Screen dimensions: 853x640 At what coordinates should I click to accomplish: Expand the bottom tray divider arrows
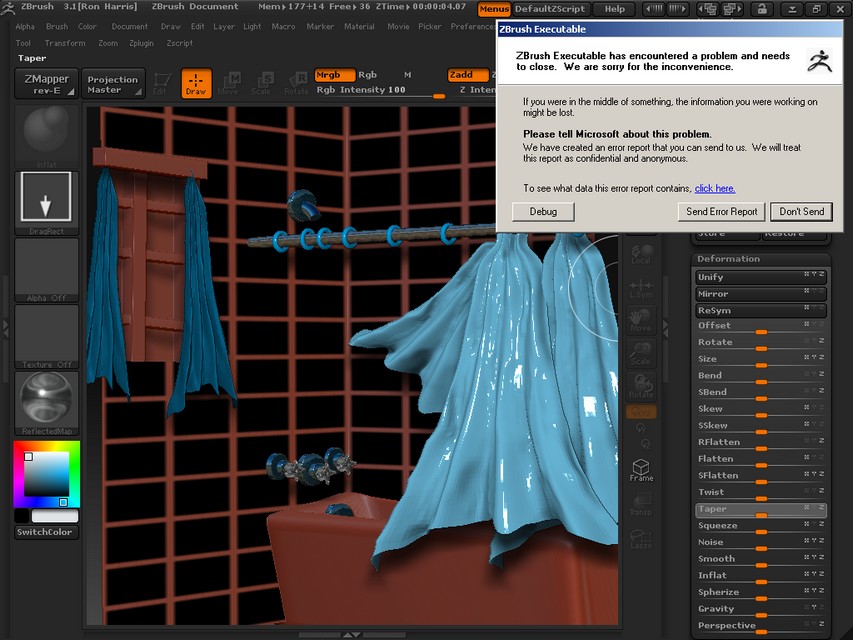click(x=351, y=635)
